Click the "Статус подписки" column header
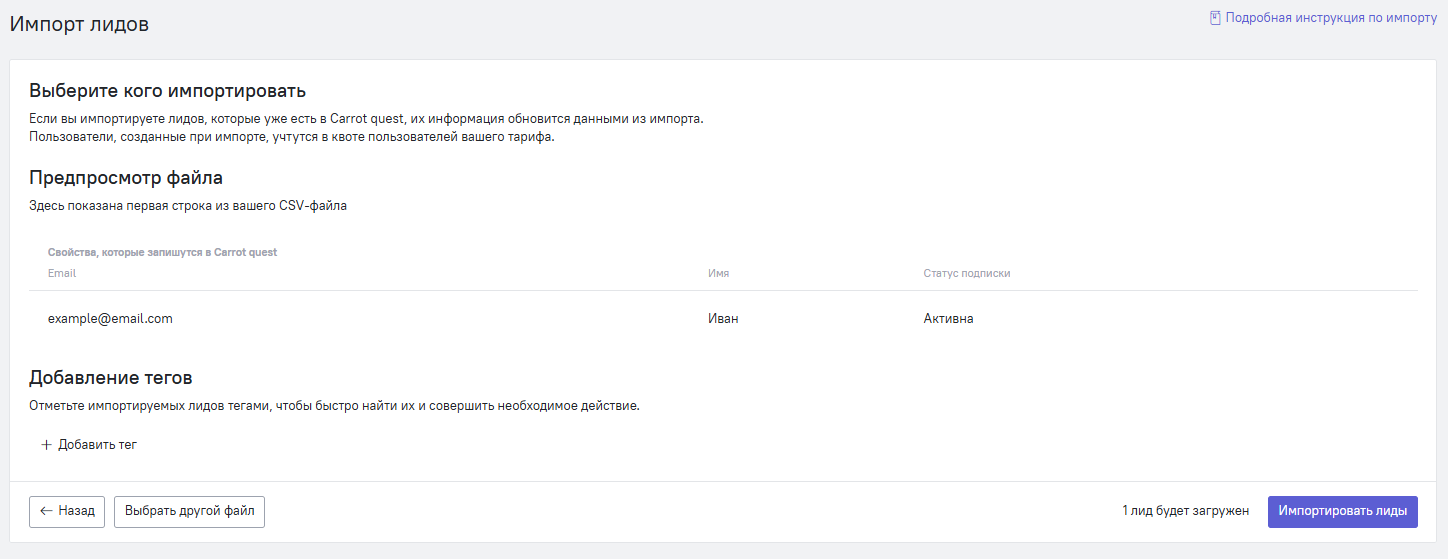 [x=966, y=273]
